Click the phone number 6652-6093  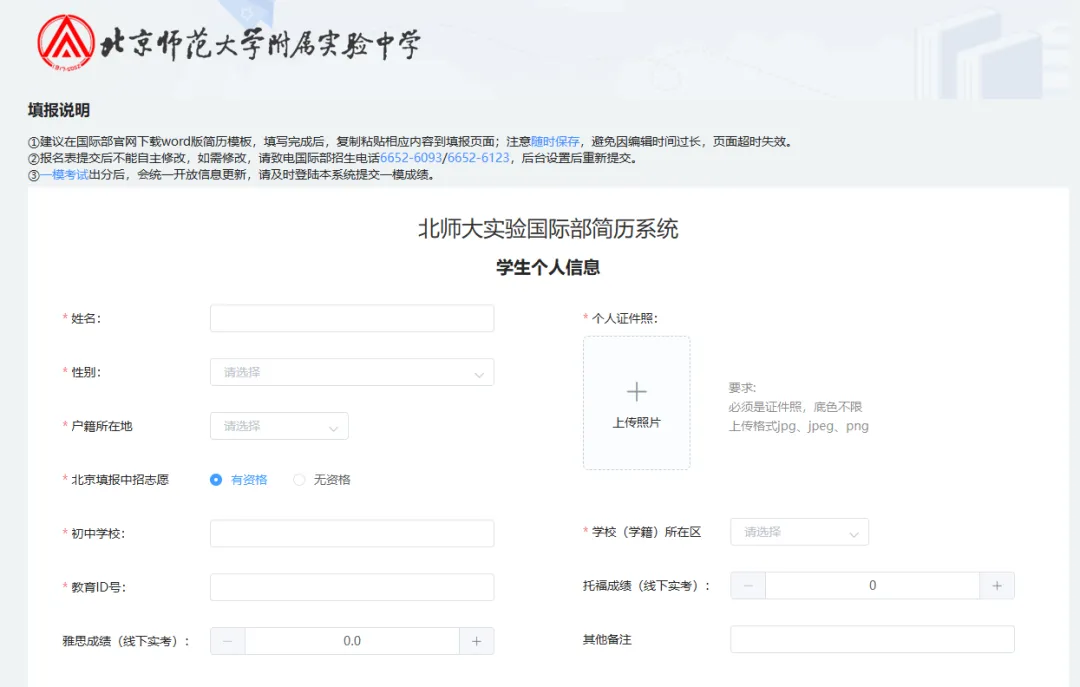click(411, 158)
